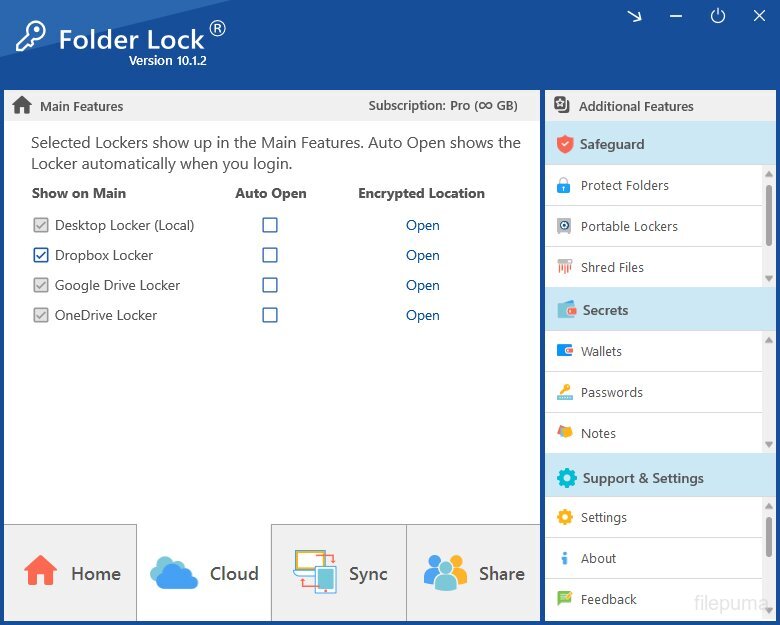The height and width of the screenshot is (625, 780).
Task: Select the Shred Files shredder icon
Action: pyautogui.click(x=564, y=267)
